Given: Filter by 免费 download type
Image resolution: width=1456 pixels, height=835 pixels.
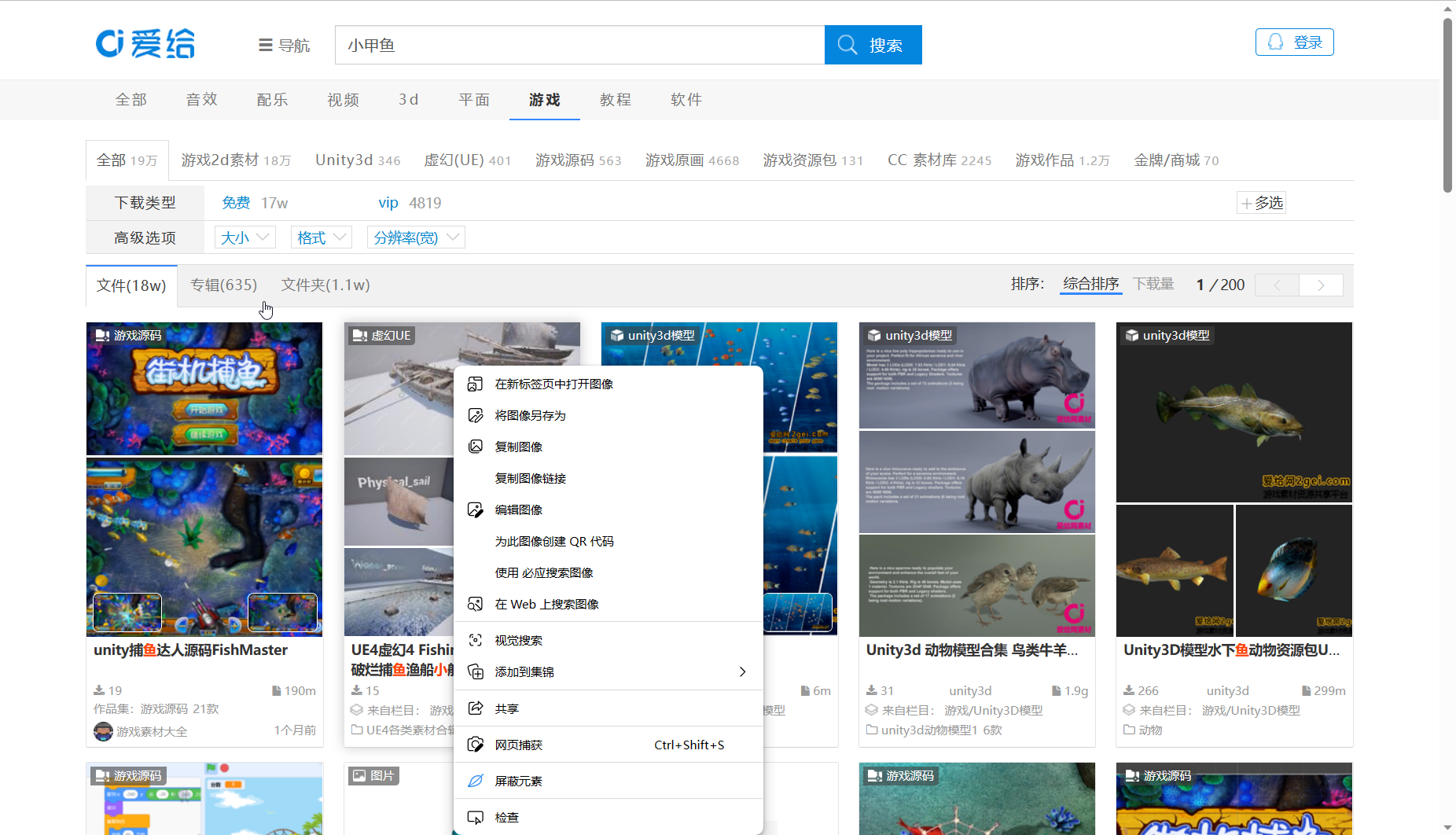Looking at the screenshot, I should (x=236, y=203).
